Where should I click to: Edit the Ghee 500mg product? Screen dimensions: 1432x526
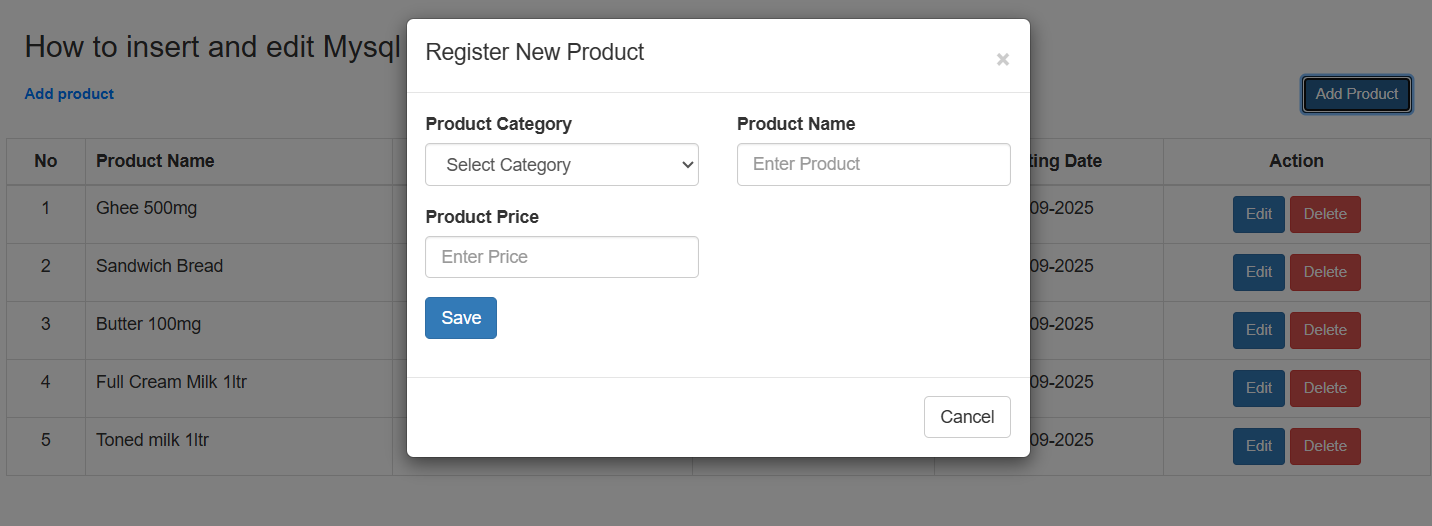coord(1258,214)
